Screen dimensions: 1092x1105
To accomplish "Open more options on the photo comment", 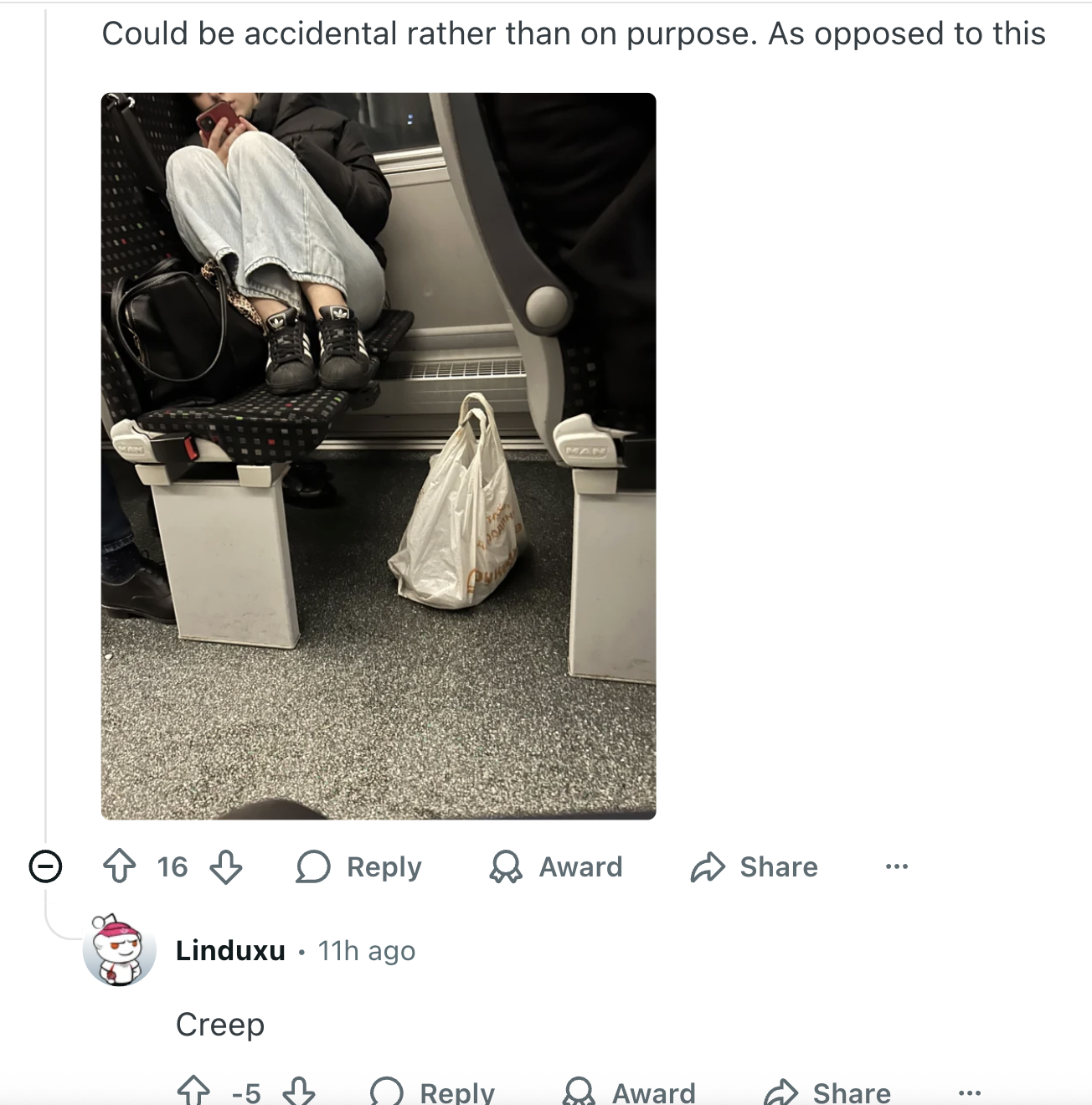I will [x=896, y=866].
